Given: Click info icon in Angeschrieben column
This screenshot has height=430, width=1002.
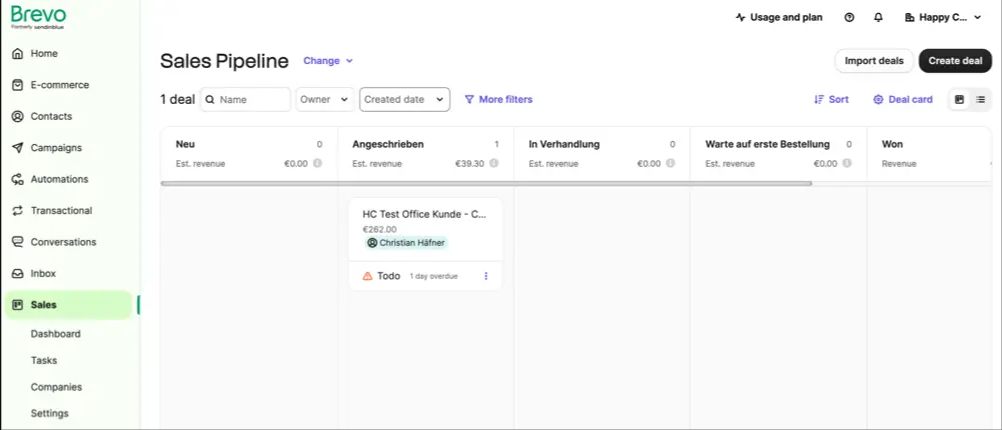Looking at the screenshot, I should coord(493,164).
